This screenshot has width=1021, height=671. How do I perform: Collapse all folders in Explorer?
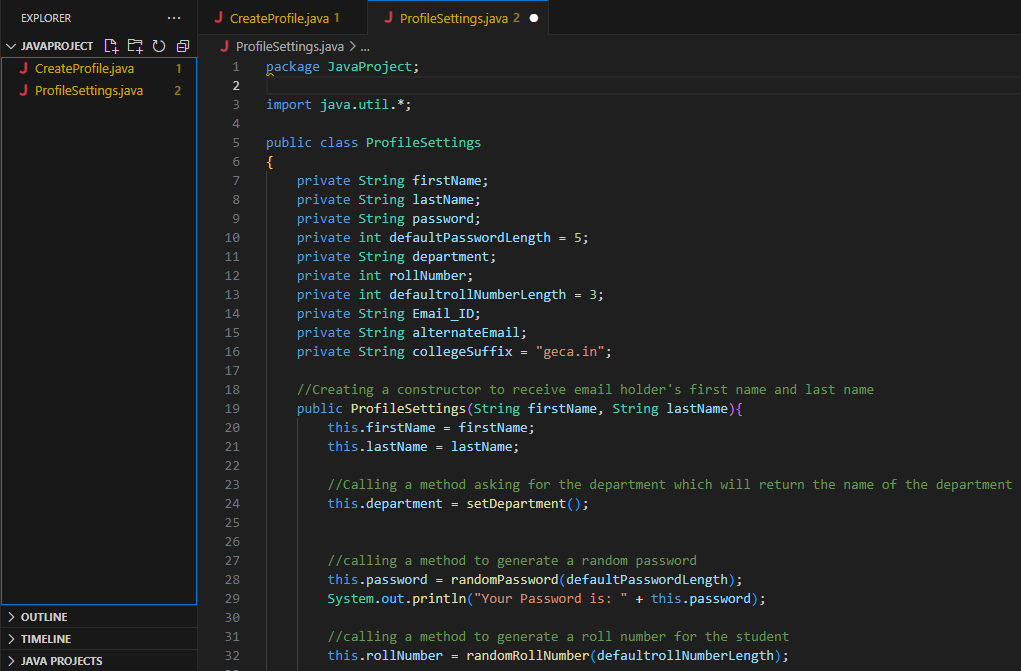[182, 46]
